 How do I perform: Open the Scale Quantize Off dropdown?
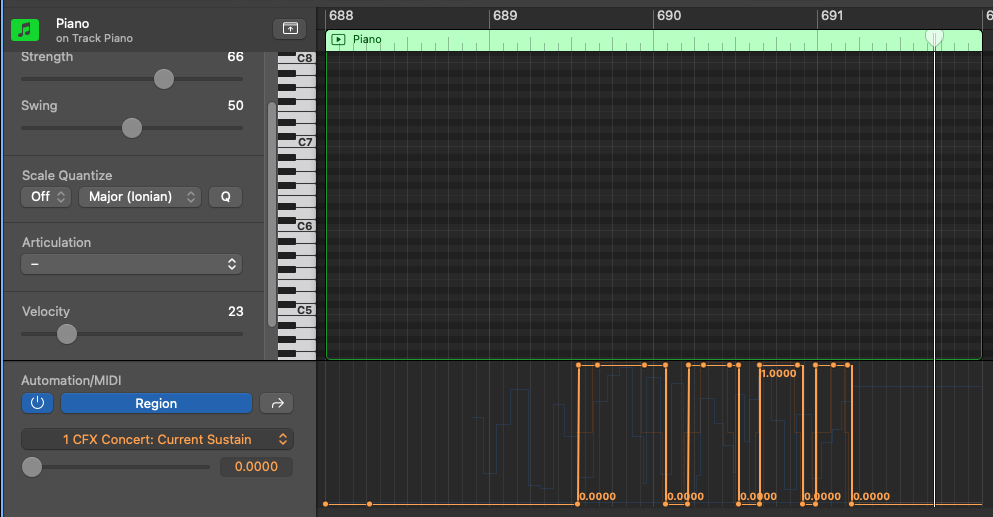click(46, 196)
